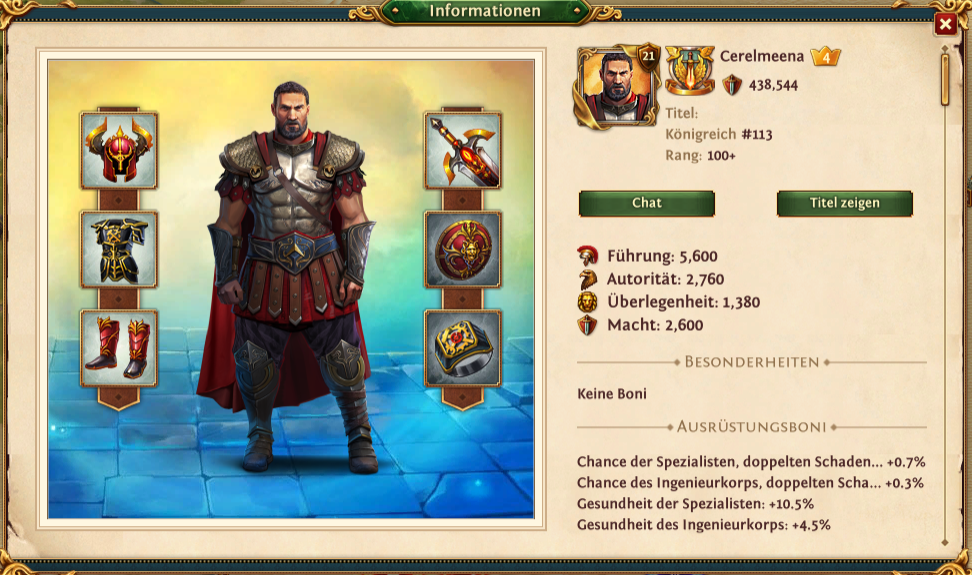Select the lion shield equipment slot
This screenshot has width=972, height=575.
click(x=462, y=249)
